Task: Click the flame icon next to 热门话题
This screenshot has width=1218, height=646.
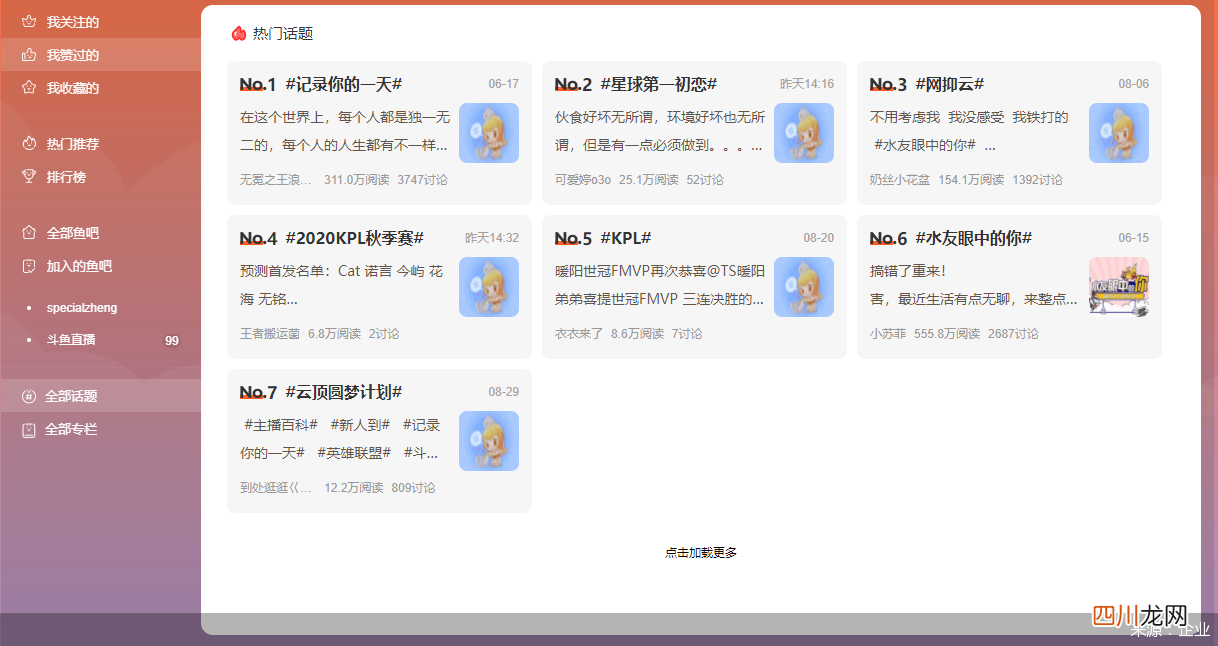Action: [x=238, y=34]
